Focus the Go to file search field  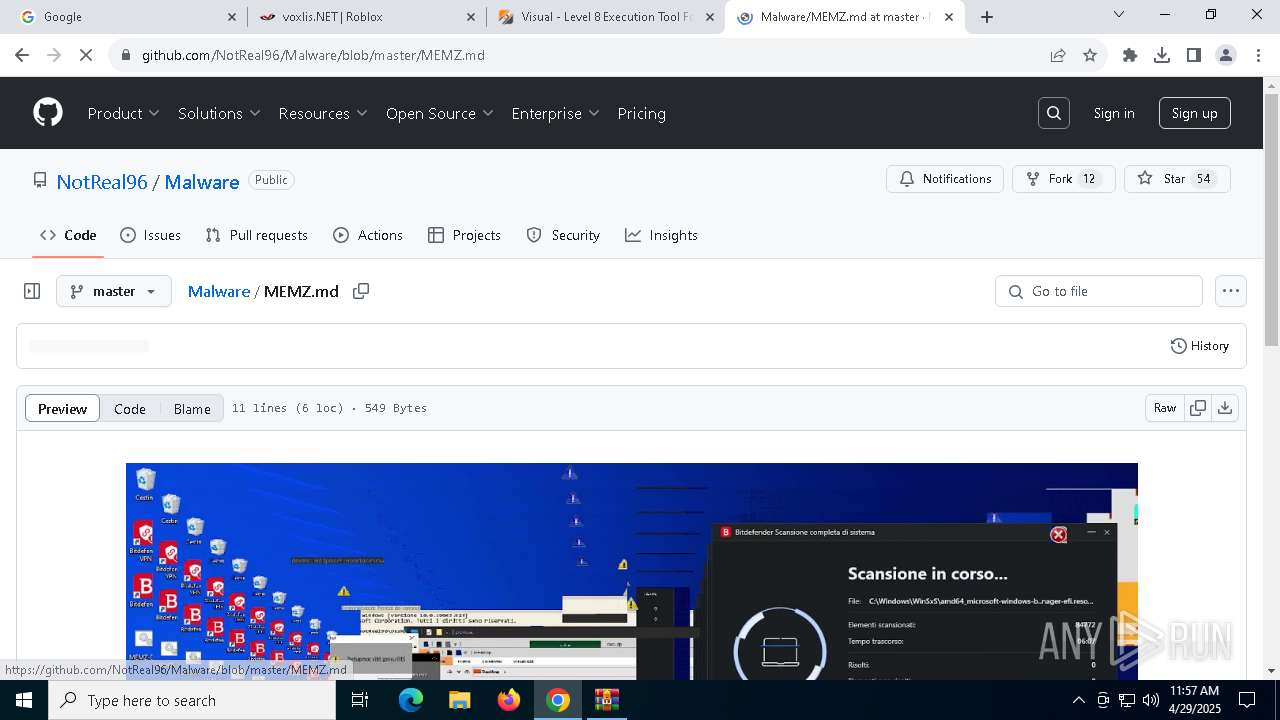[1099, 291]
